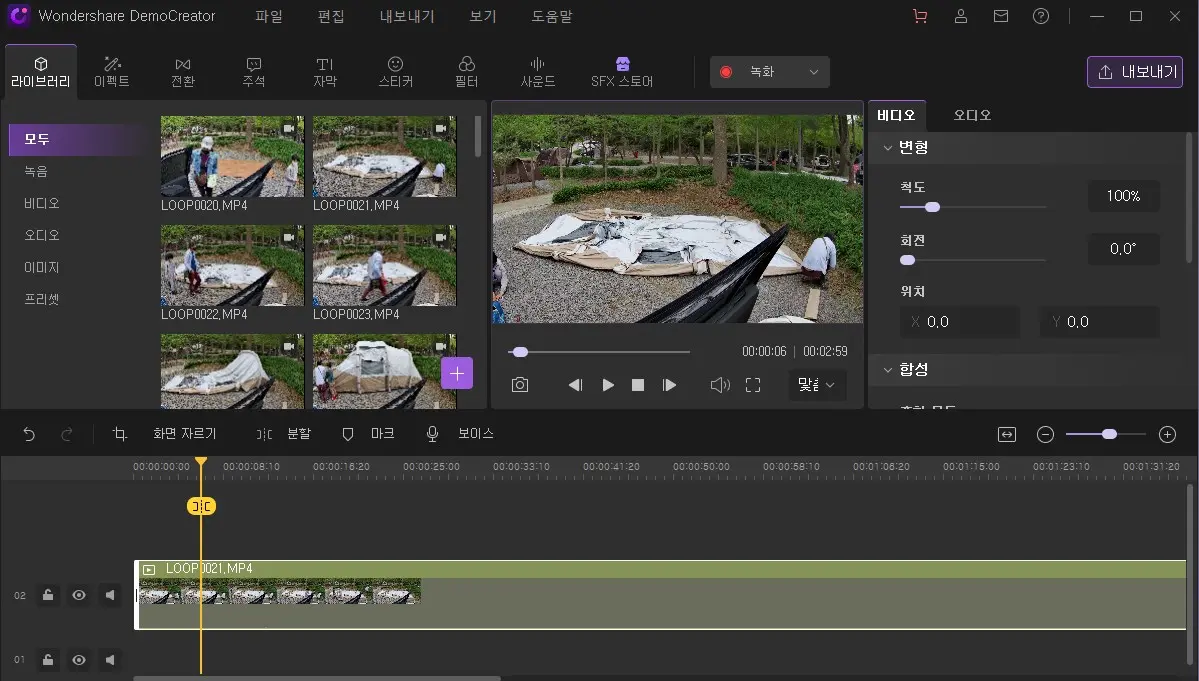Viewport: 1199px width, 681px height.
Task: Adjust the 회전 rotation slider
Action: (908, 260)
